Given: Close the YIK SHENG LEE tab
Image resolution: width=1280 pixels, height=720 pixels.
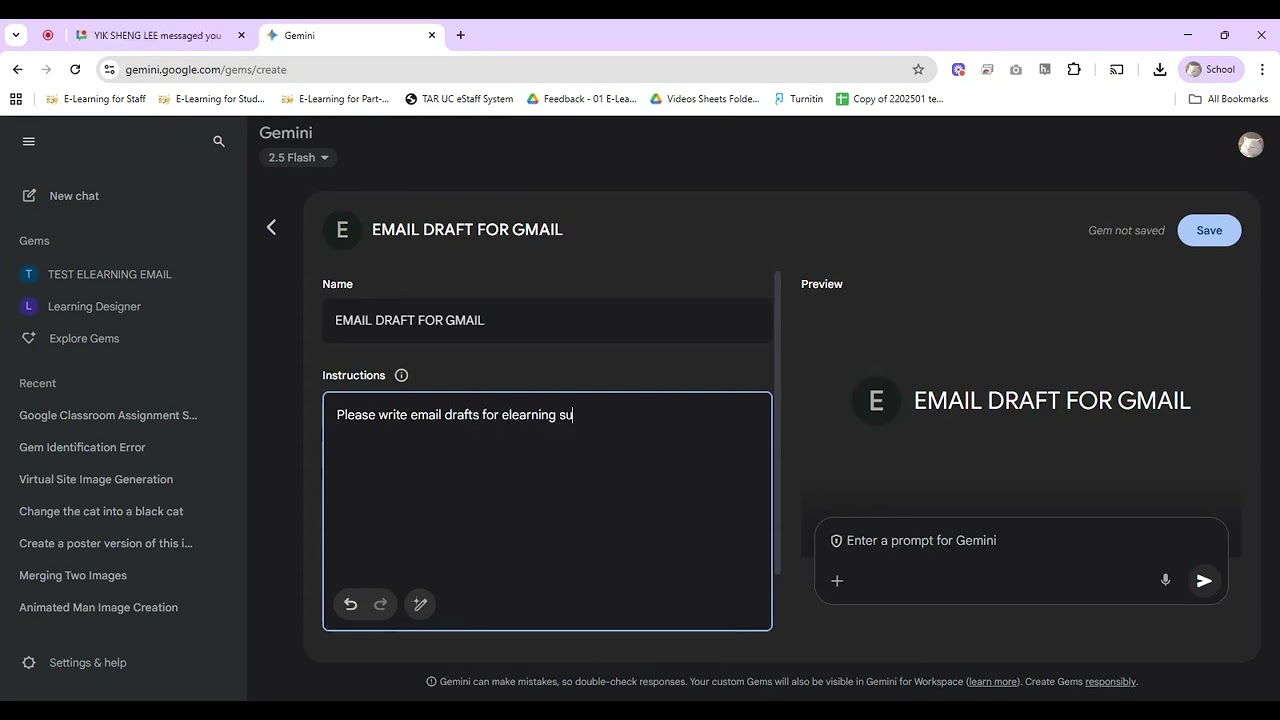Looking at the screenshot, I should (x=241, y=35).
